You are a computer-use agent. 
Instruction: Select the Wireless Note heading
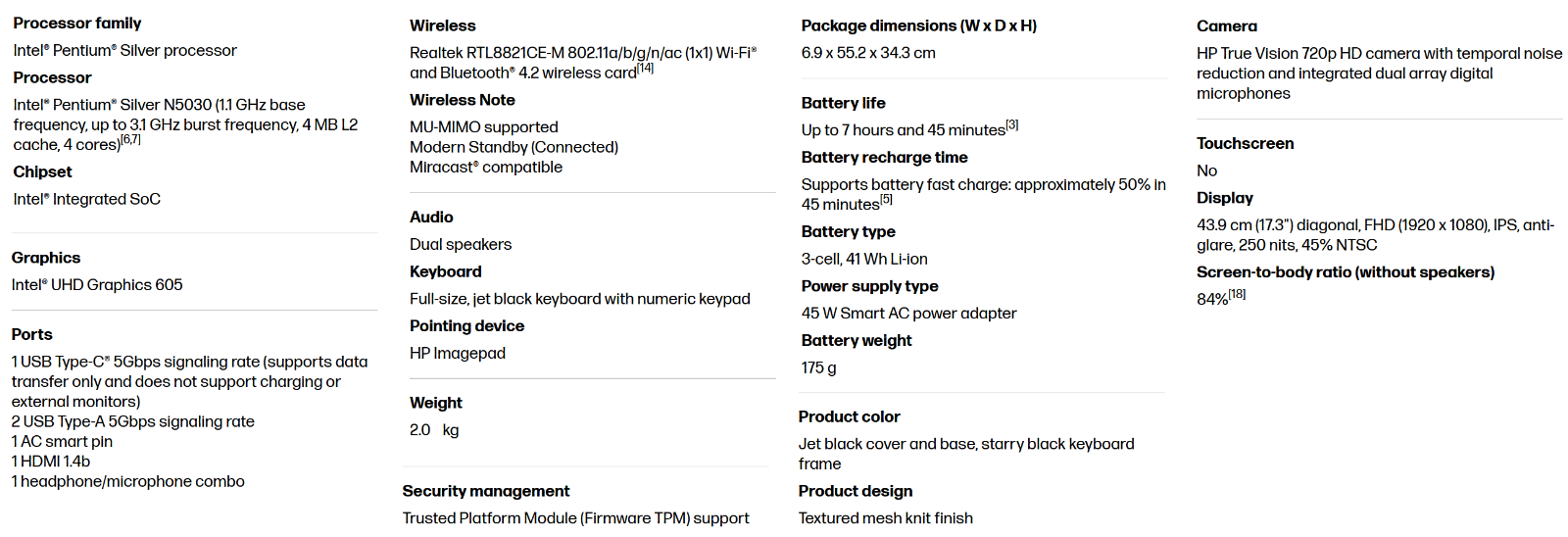coord(463,100)
